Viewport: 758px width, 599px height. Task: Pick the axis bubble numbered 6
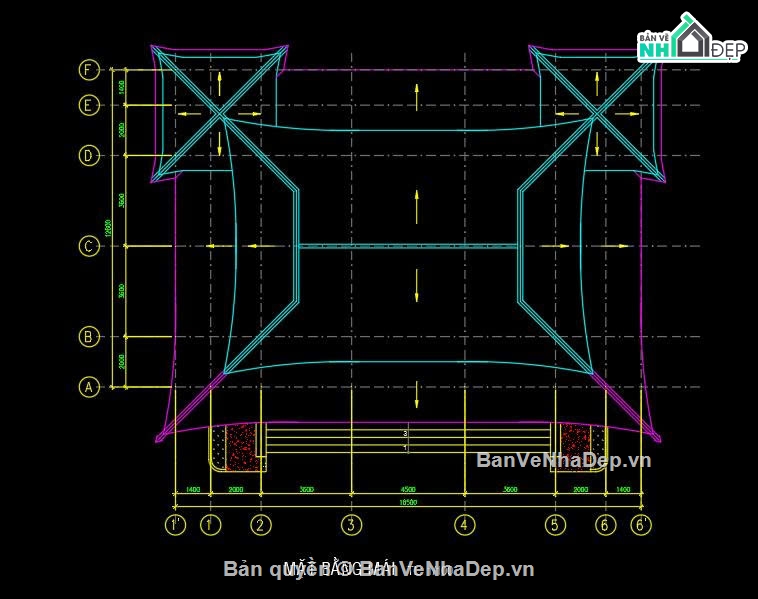coord(605,525)
